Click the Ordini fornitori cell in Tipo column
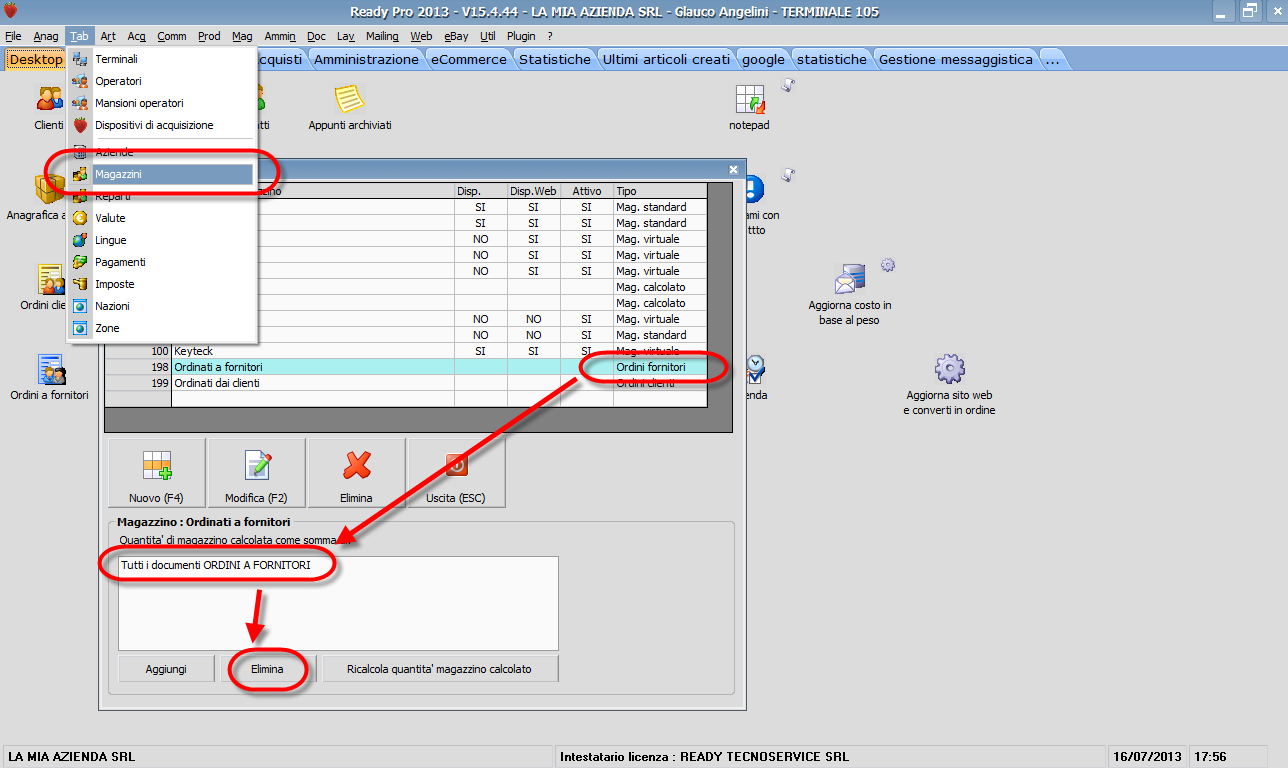 tap(661, 367)
